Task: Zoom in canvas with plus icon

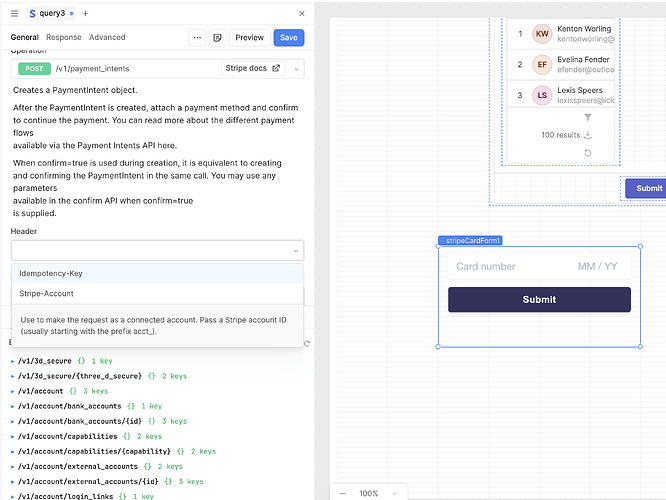Action: [395, 493]
